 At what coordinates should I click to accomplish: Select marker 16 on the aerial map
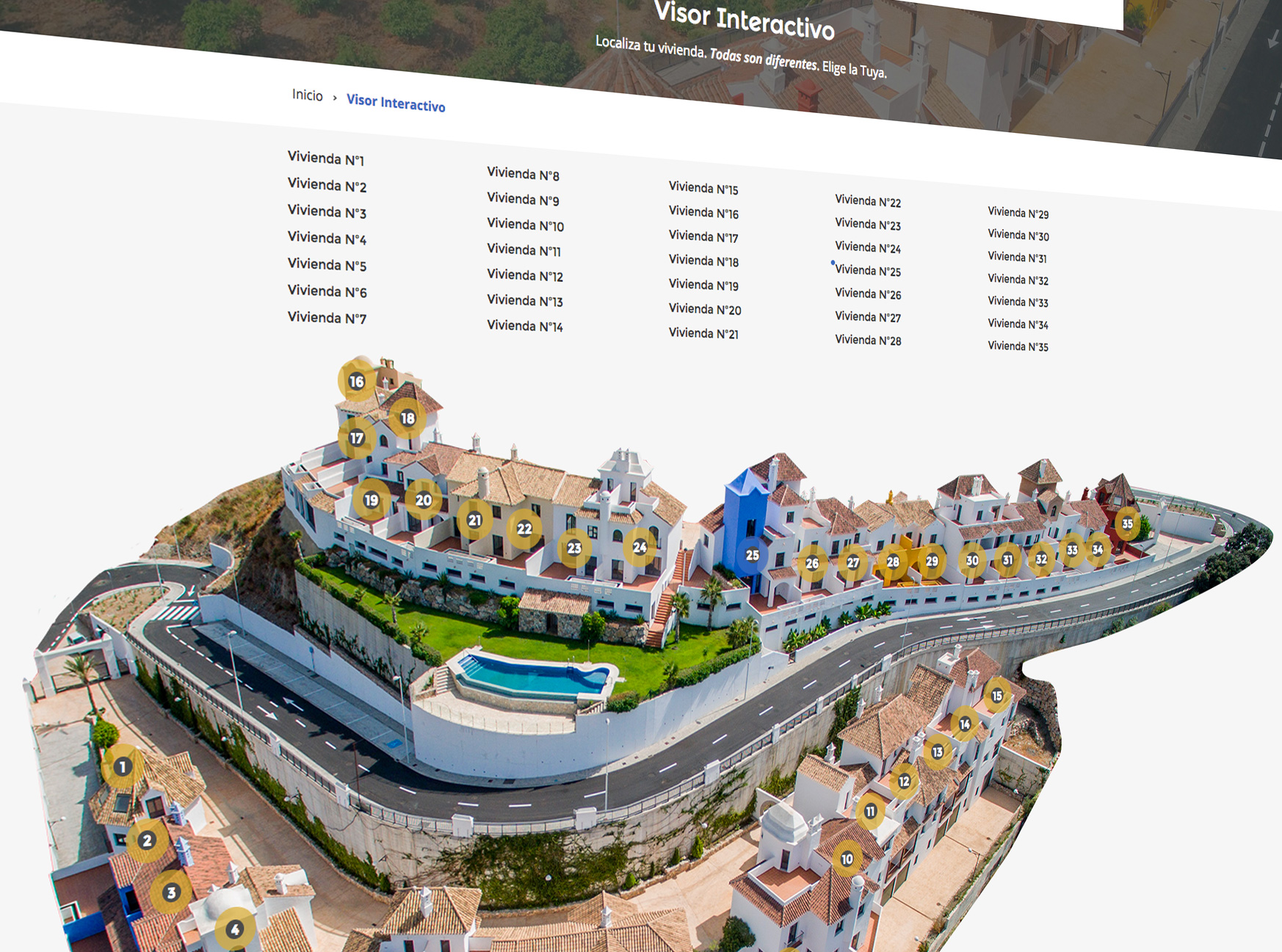355,381
